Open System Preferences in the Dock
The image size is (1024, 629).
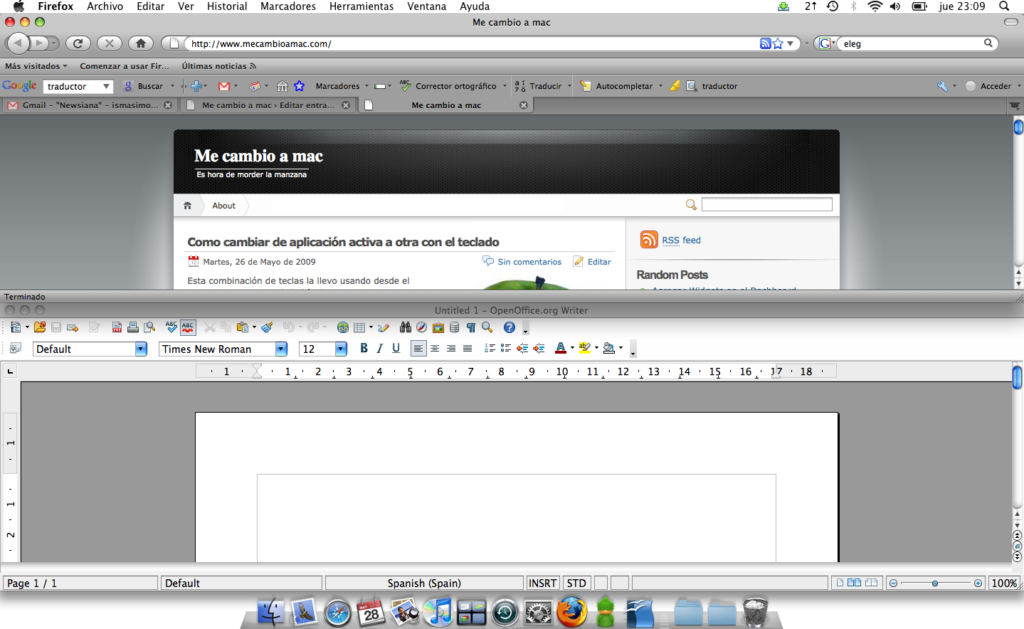pyautogui.click(x=538, y=613)
